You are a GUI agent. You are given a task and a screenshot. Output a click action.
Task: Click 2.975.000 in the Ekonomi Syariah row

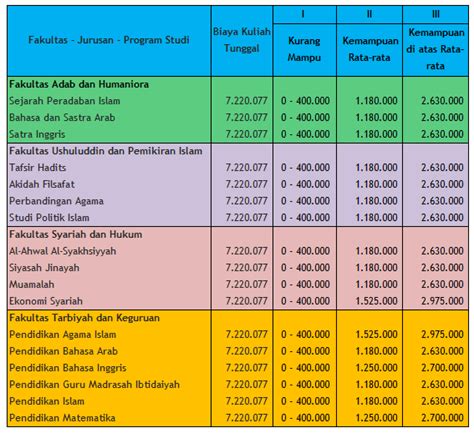442,301
